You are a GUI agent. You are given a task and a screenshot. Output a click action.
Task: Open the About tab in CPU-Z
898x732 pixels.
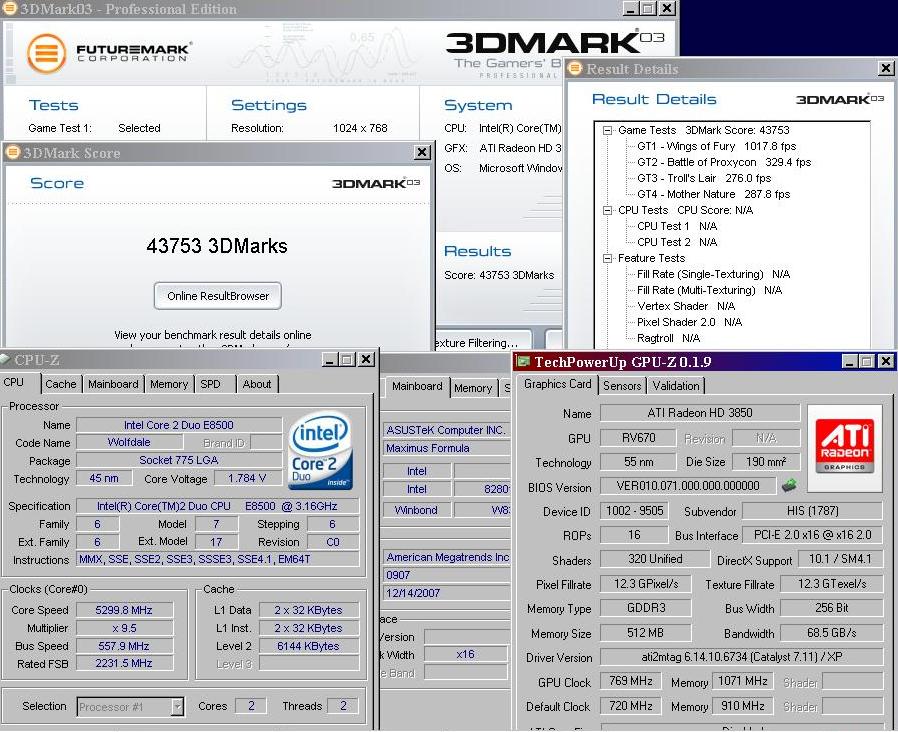pos(257,384)
